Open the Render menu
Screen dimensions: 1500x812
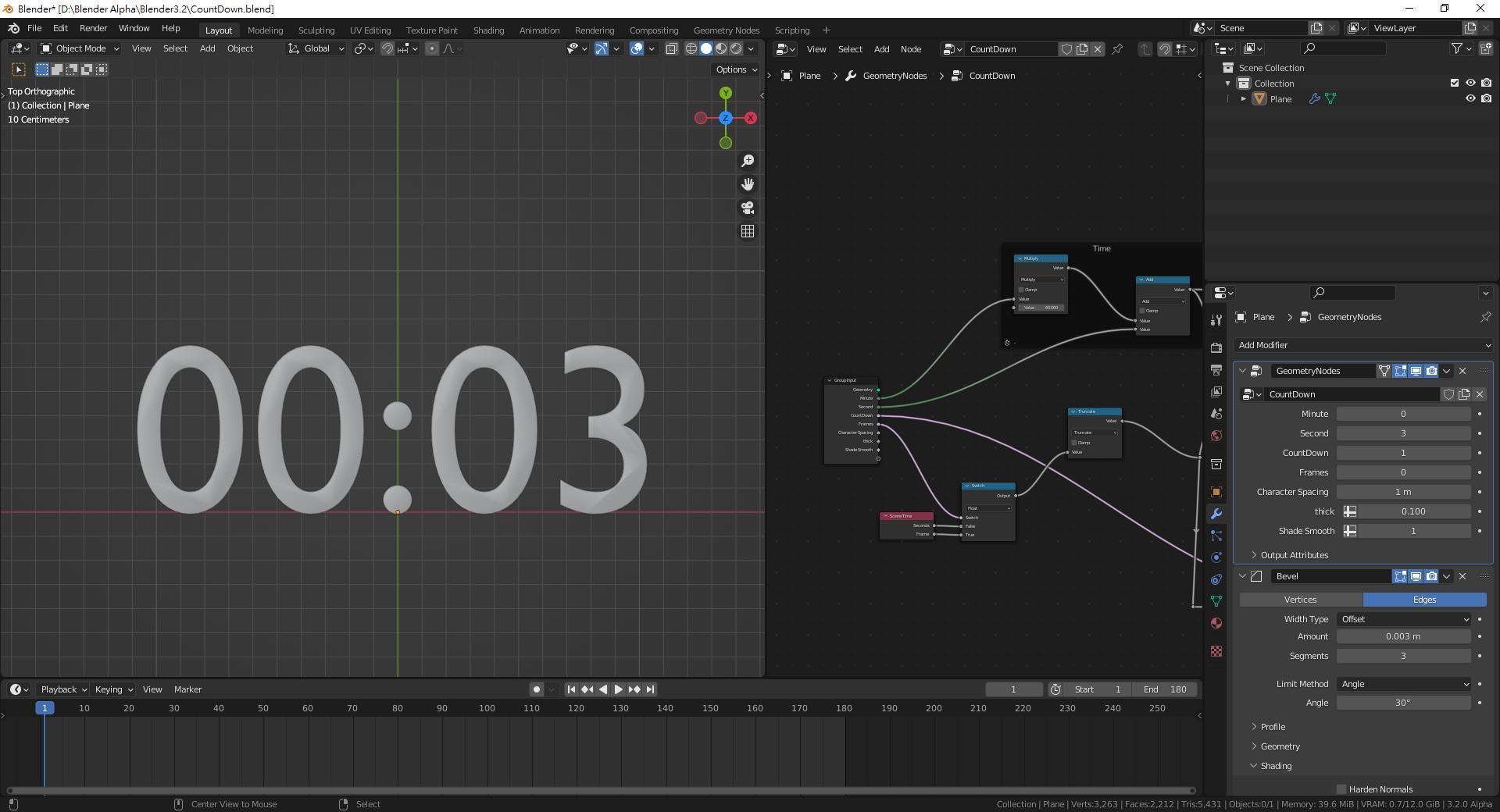click(x=93, y=28)
